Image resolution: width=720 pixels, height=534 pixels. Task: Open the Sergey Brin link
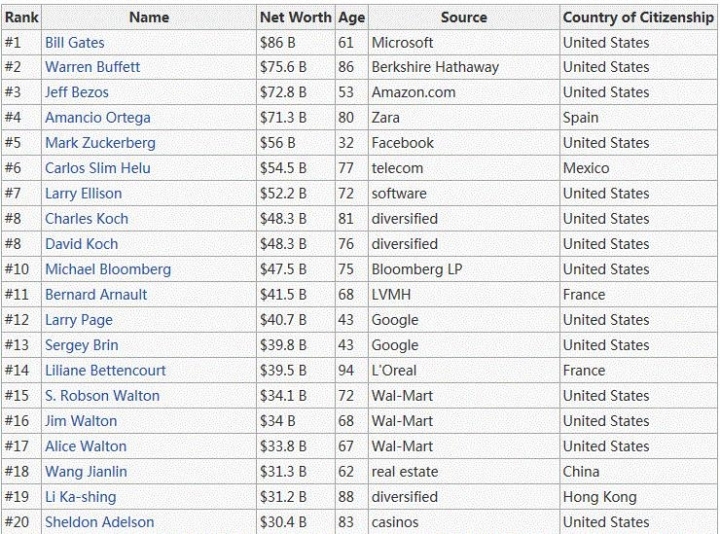[x=81, y=345]
